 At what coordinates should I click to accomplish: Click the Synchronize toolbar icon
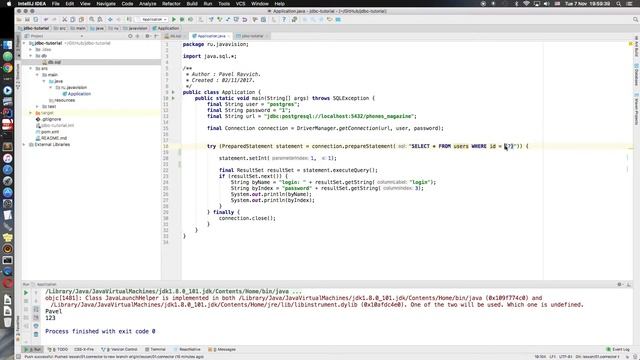[36, 20]
